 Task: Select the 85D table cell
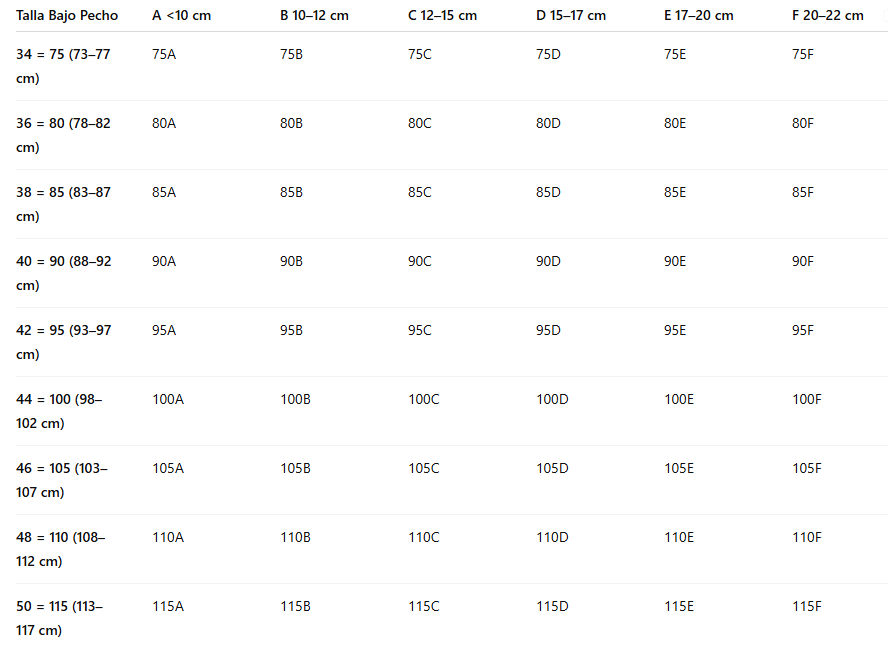549,192
